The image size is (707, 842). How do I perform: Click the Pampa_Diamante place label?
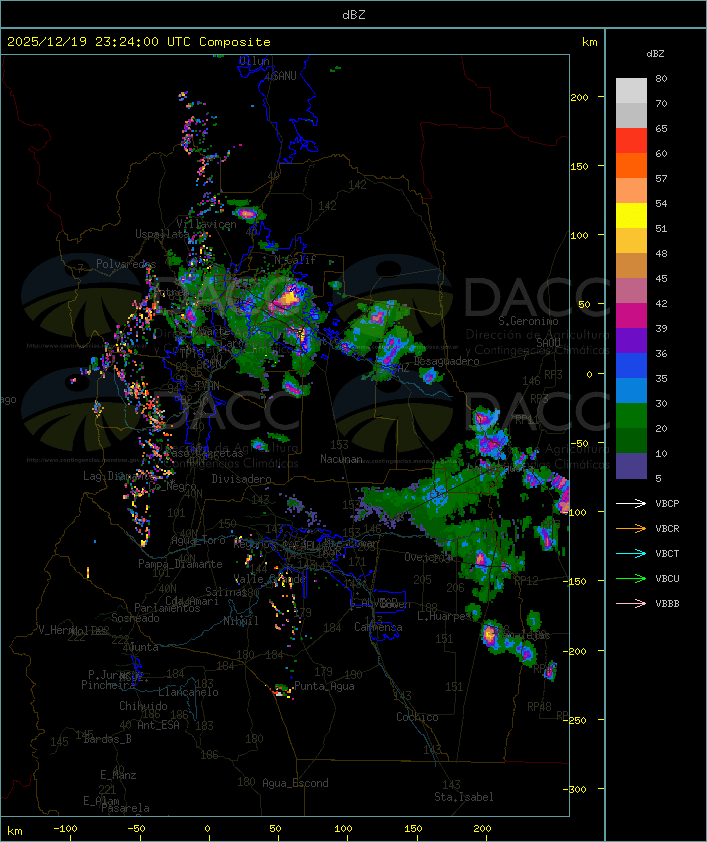click(180, 564)
